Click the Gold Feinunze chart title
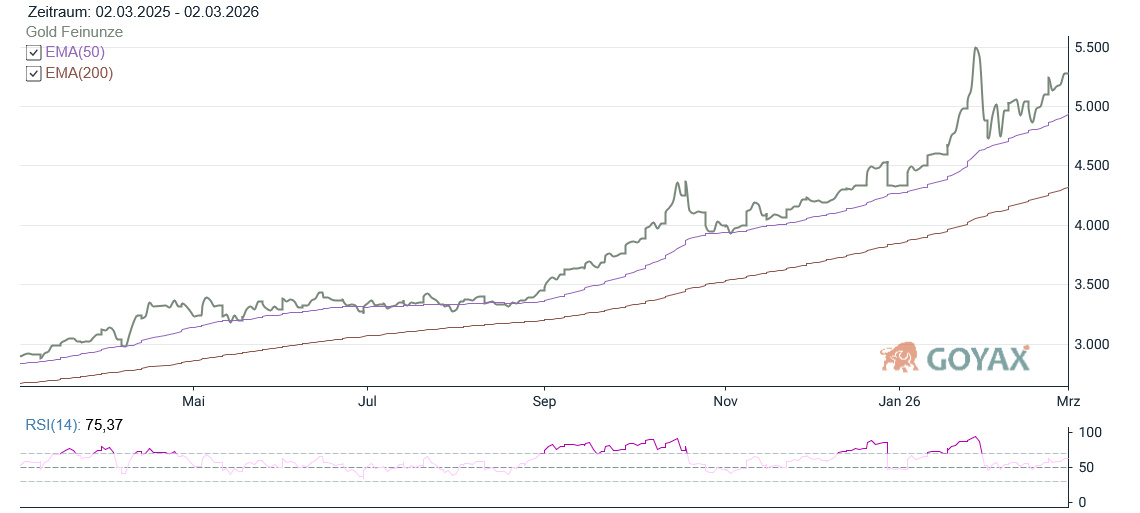Image resolution: width=1140 pixels, height=513 pixels. pos(75,32)
